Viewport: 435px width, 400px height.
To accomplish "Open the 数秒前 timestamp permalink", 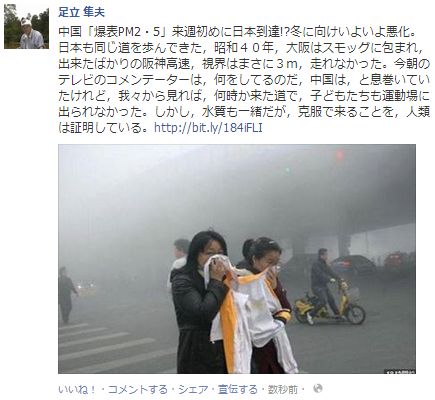I will (x=283, y=389).
